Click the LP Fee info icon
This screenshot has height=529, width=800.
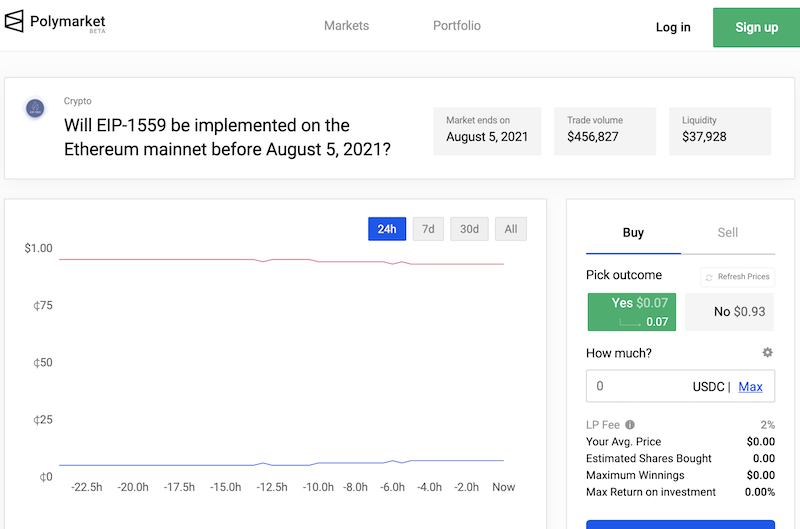[630, 424]
